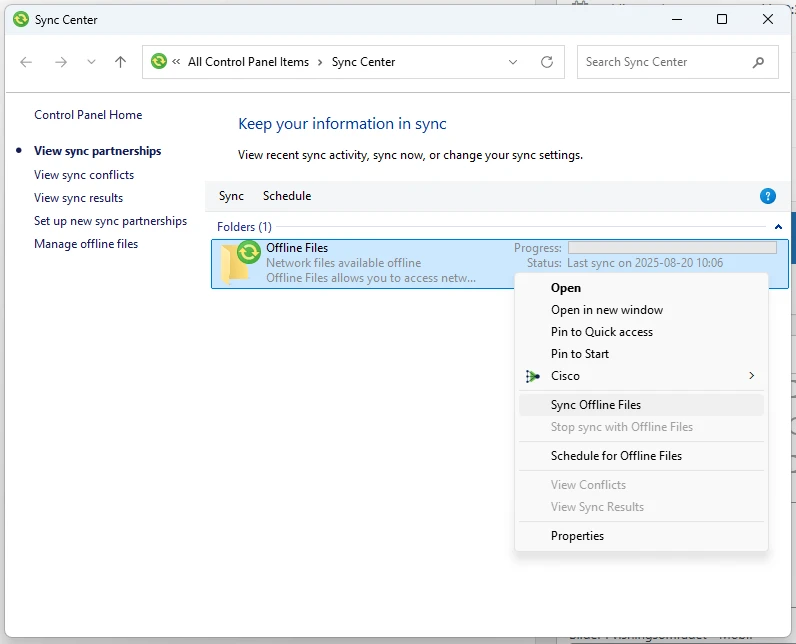Choose Sync Offline Files
Image resolution: width=796 pixels, height=644 pixels.
point(641,405)
